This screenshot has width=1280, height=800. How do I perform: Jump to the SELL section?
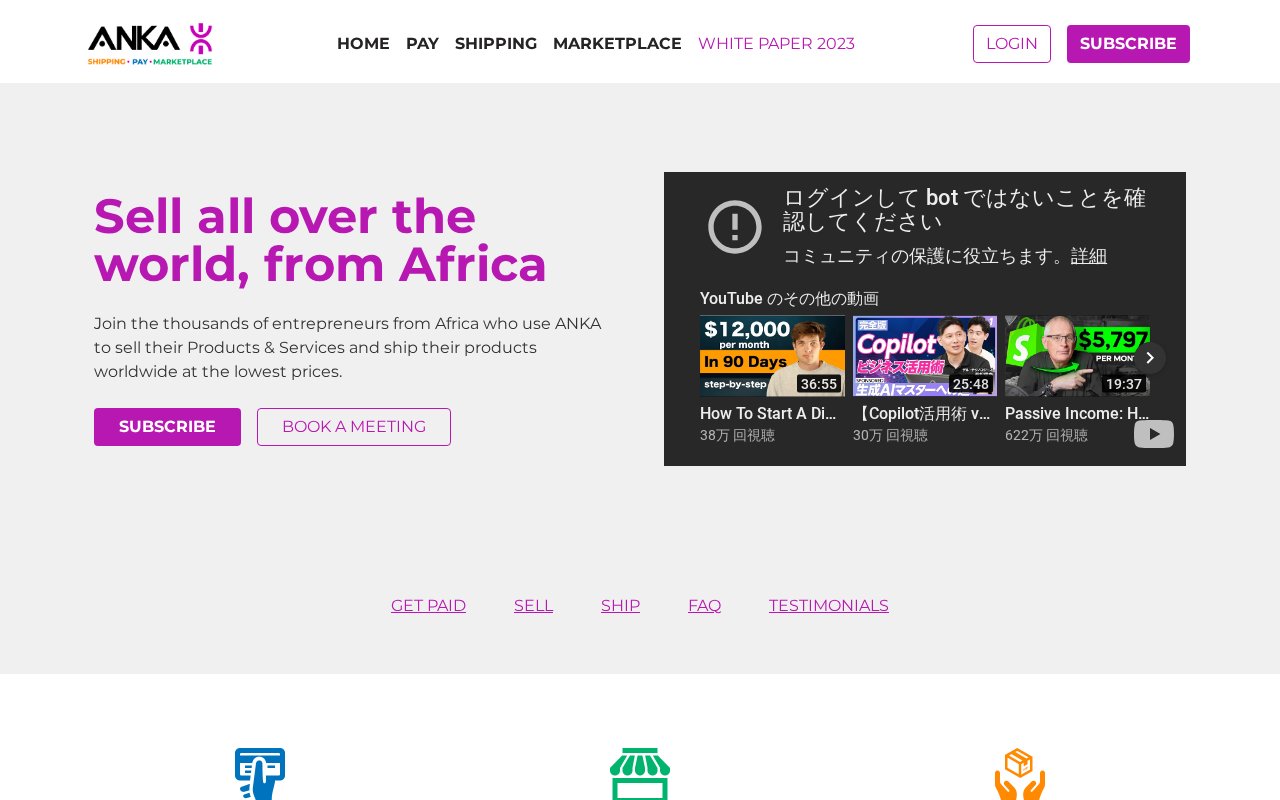[x=533, y=606]
